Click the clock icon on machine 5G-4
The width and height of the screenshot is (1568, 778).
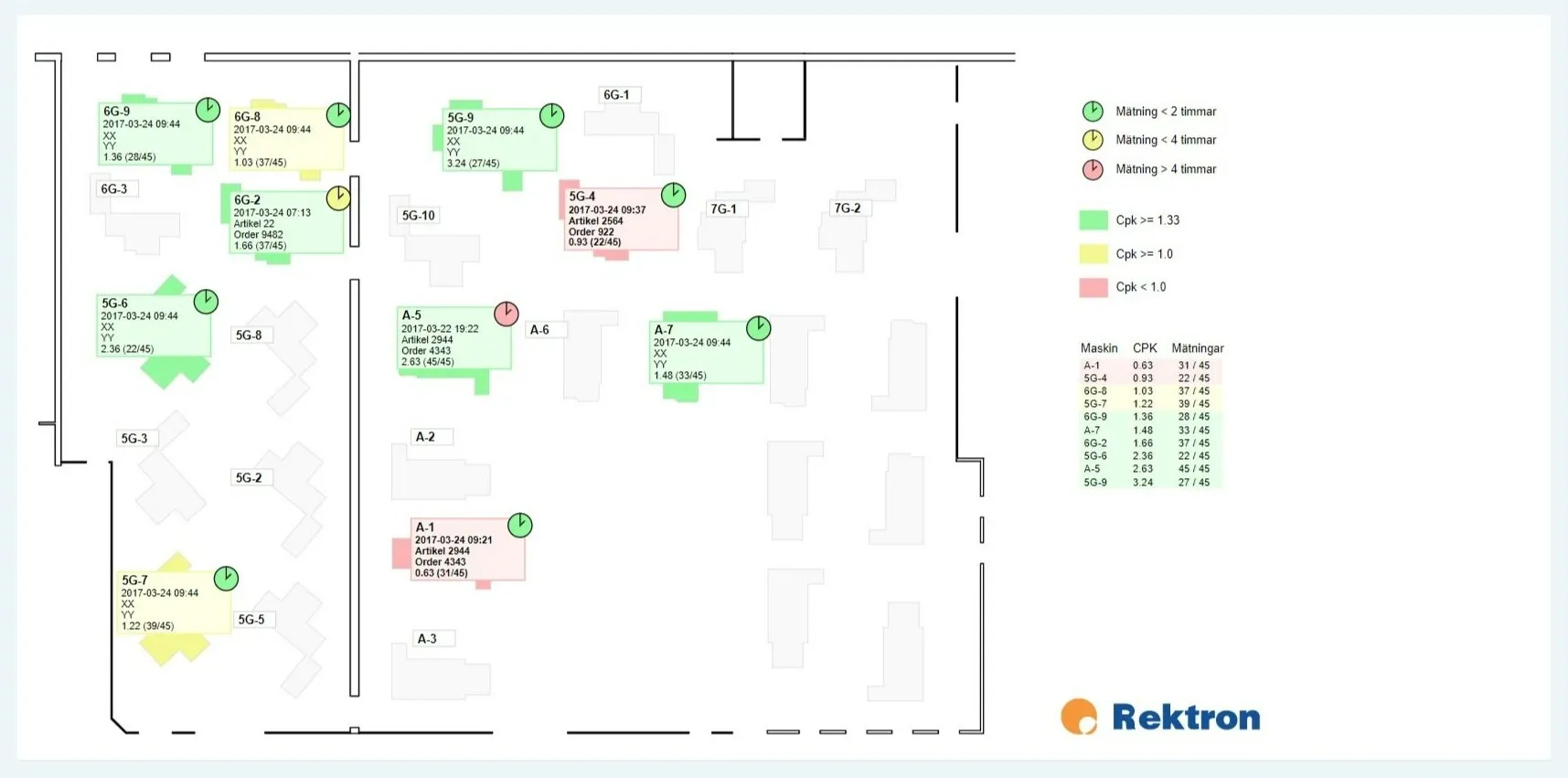[x=674, y=195]
